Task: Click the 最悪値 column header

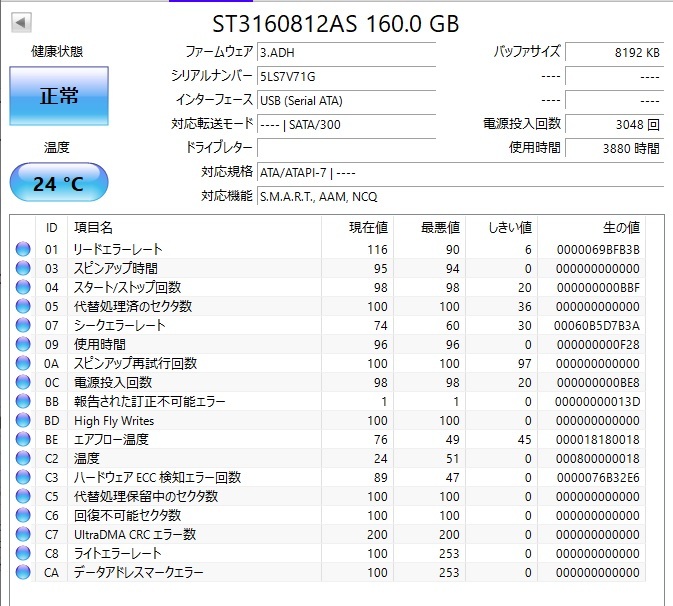Action: point(430,227)
